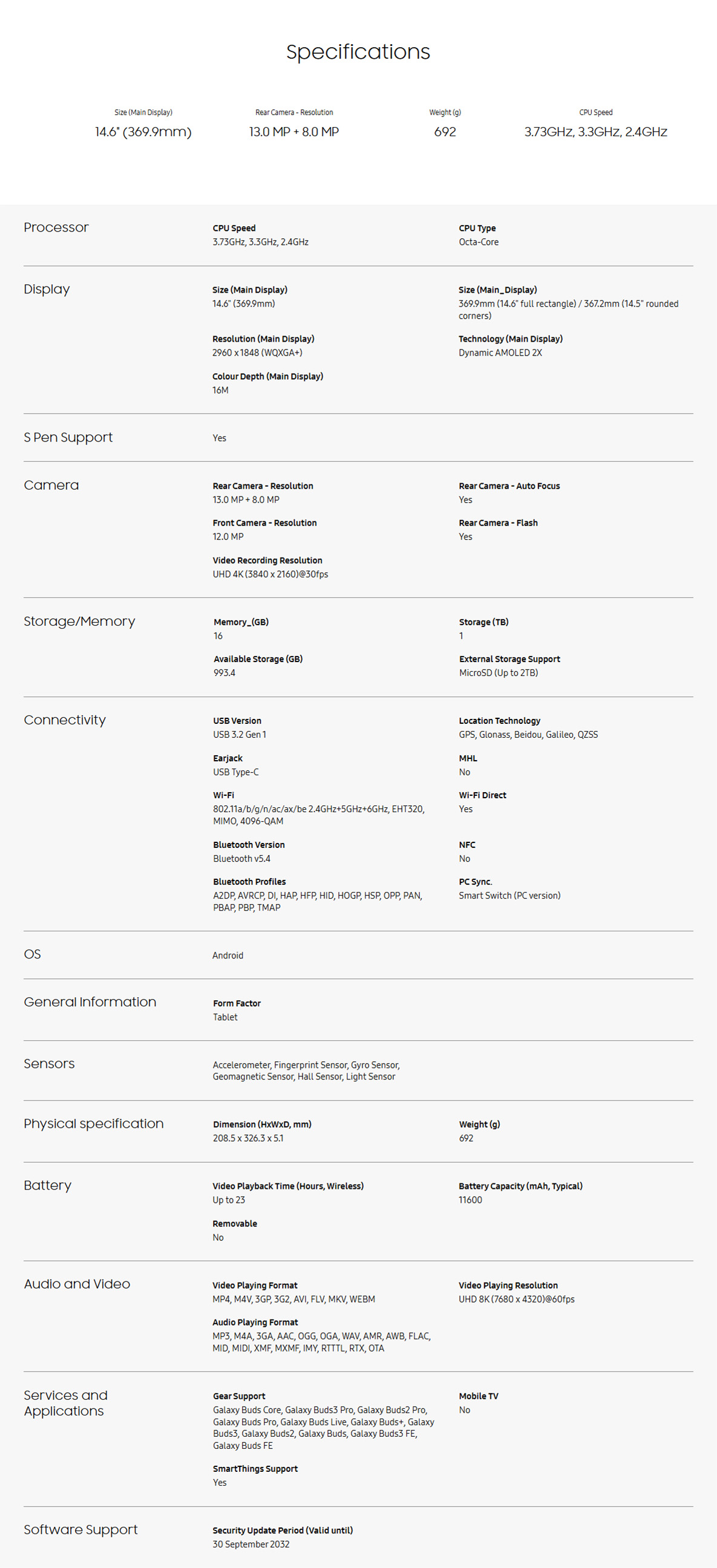
Task: Click the Camera section heading
Action: pyautogui.click(x=51, y=485)
